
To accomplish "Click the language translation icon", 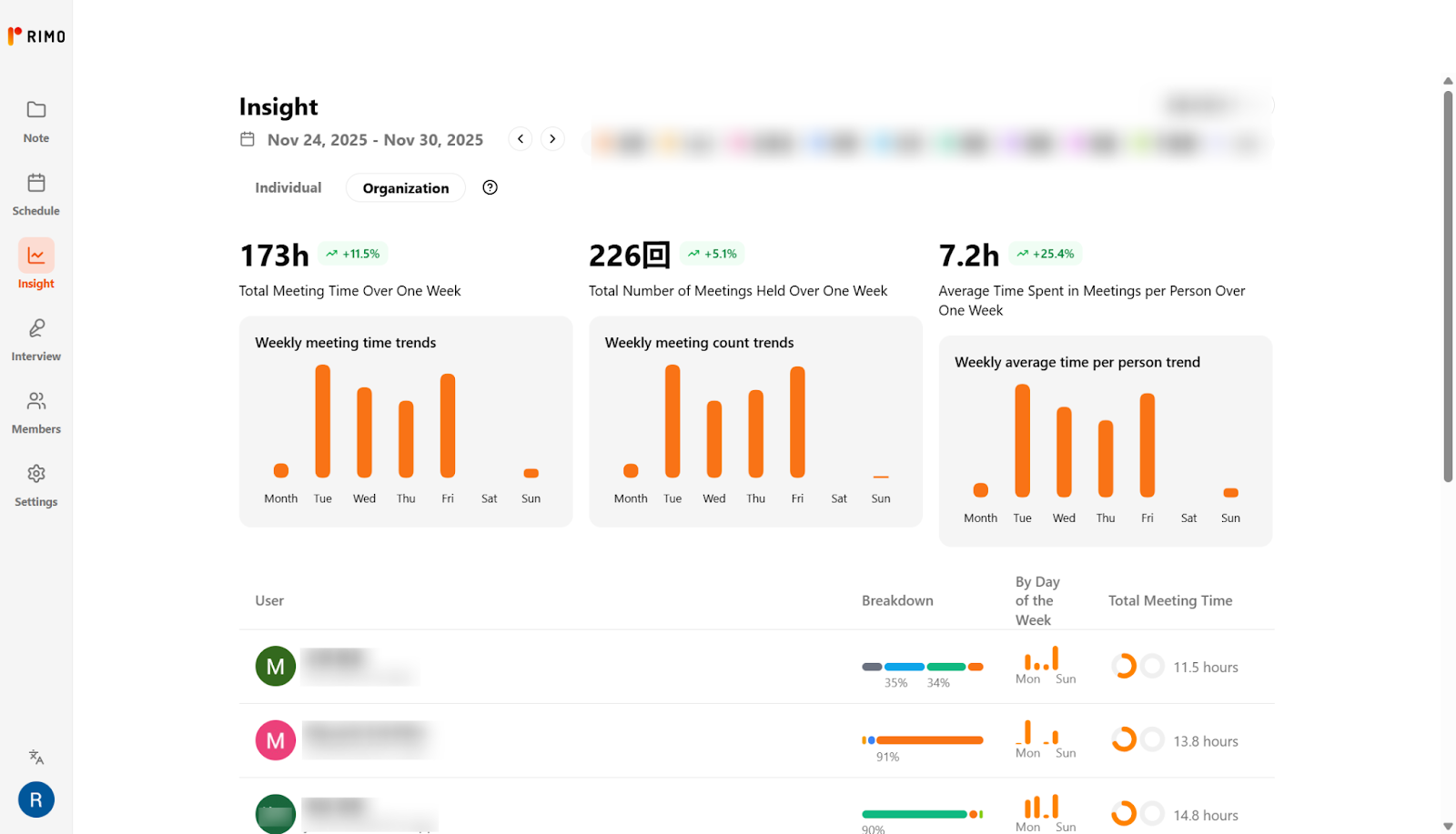I will (36, 757).
